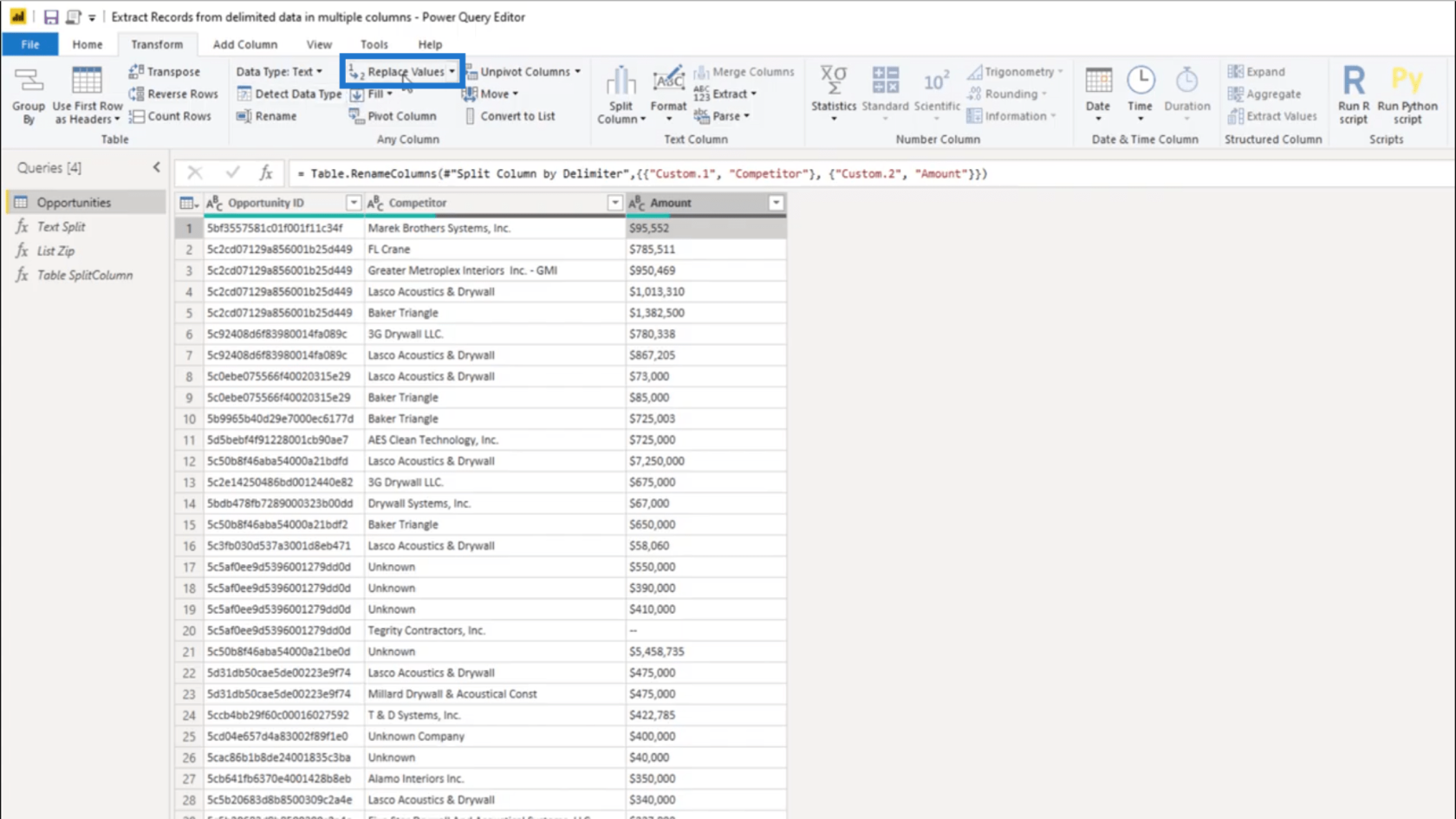Viewport: 1456px width, 819px height.
Task: Click the formula bar cancel X button
Action: [x=195, y=173]
